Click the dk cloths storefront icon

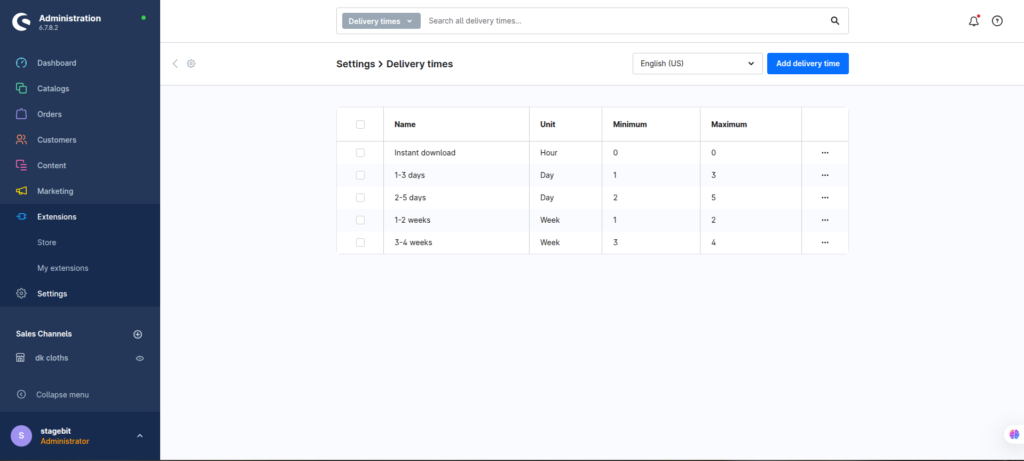pos(20,358)
